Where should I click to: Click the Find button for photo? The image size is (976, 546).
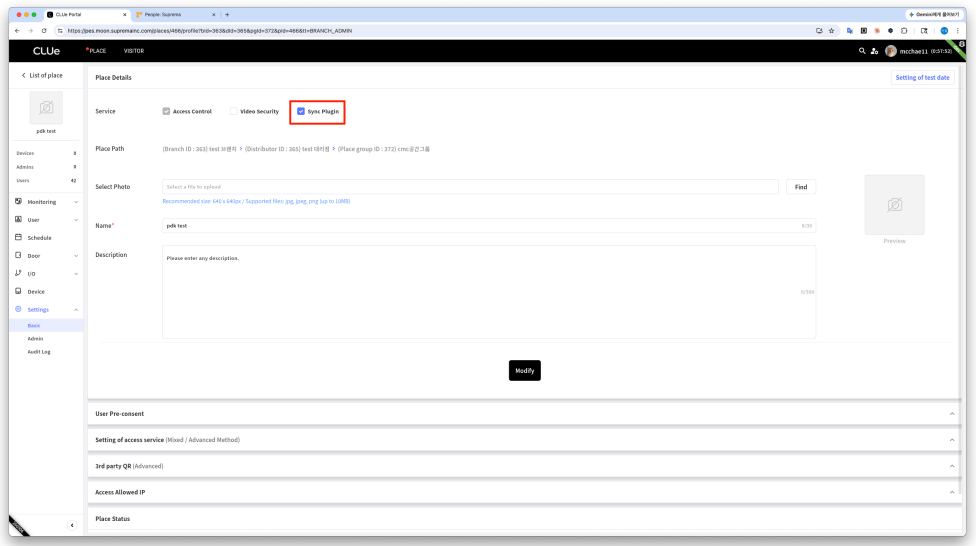click(800, 187)
